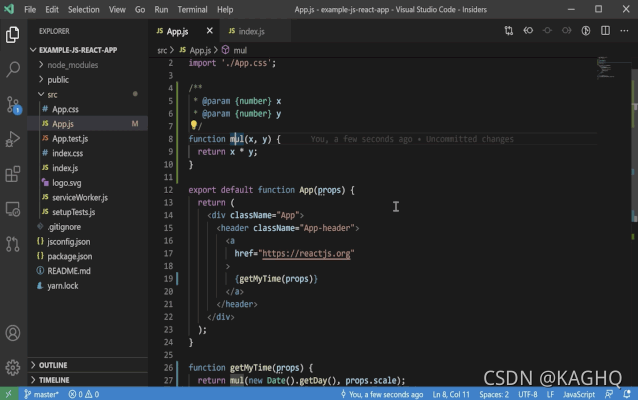Open the Search view icon
This screenshot has height=400, width=638.
(13, 69)
